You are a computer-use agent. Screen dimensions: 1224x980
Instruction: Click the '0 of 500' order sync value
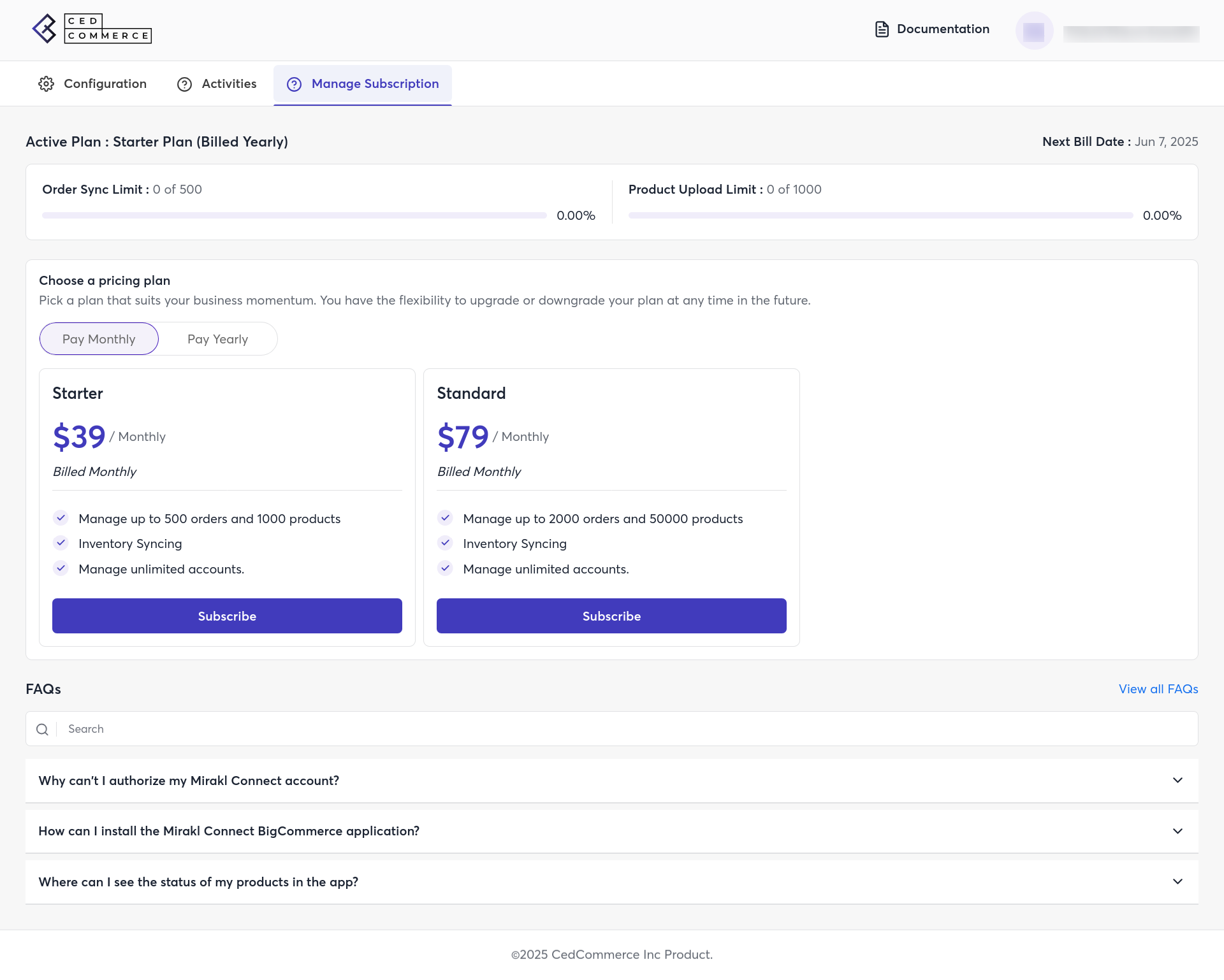coord(177,190)
